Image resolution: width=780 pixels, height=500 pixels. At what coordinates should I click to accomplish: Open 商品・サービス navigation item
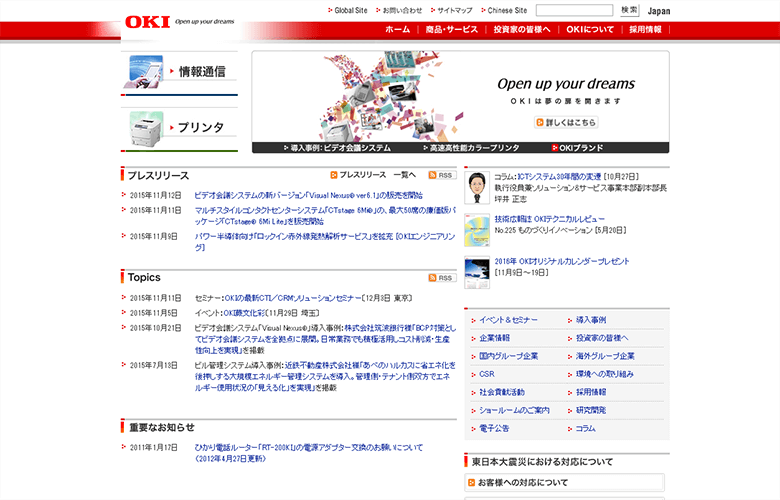click(451, 30)
